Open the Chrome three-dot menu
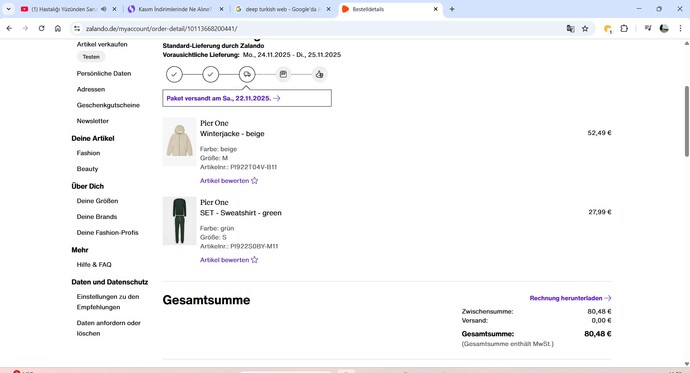The image size is (690, 373). (x=680, y=29)
